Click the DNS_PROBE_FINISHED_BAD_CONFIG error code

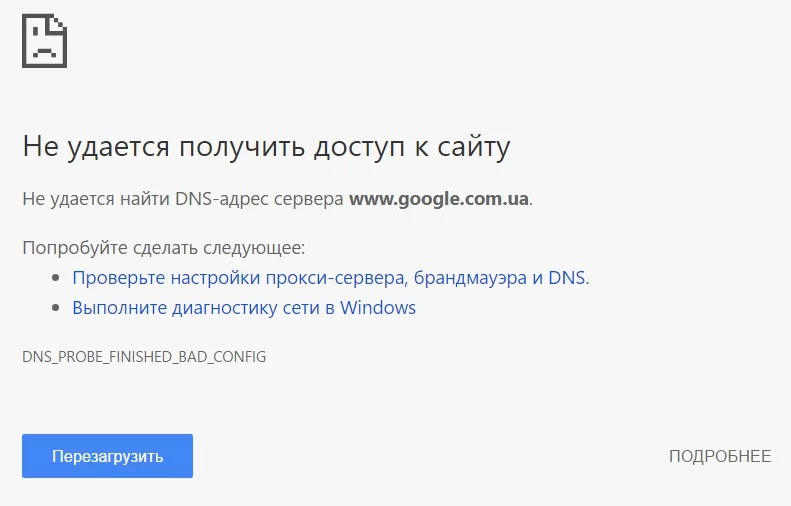tap(144, 357)
